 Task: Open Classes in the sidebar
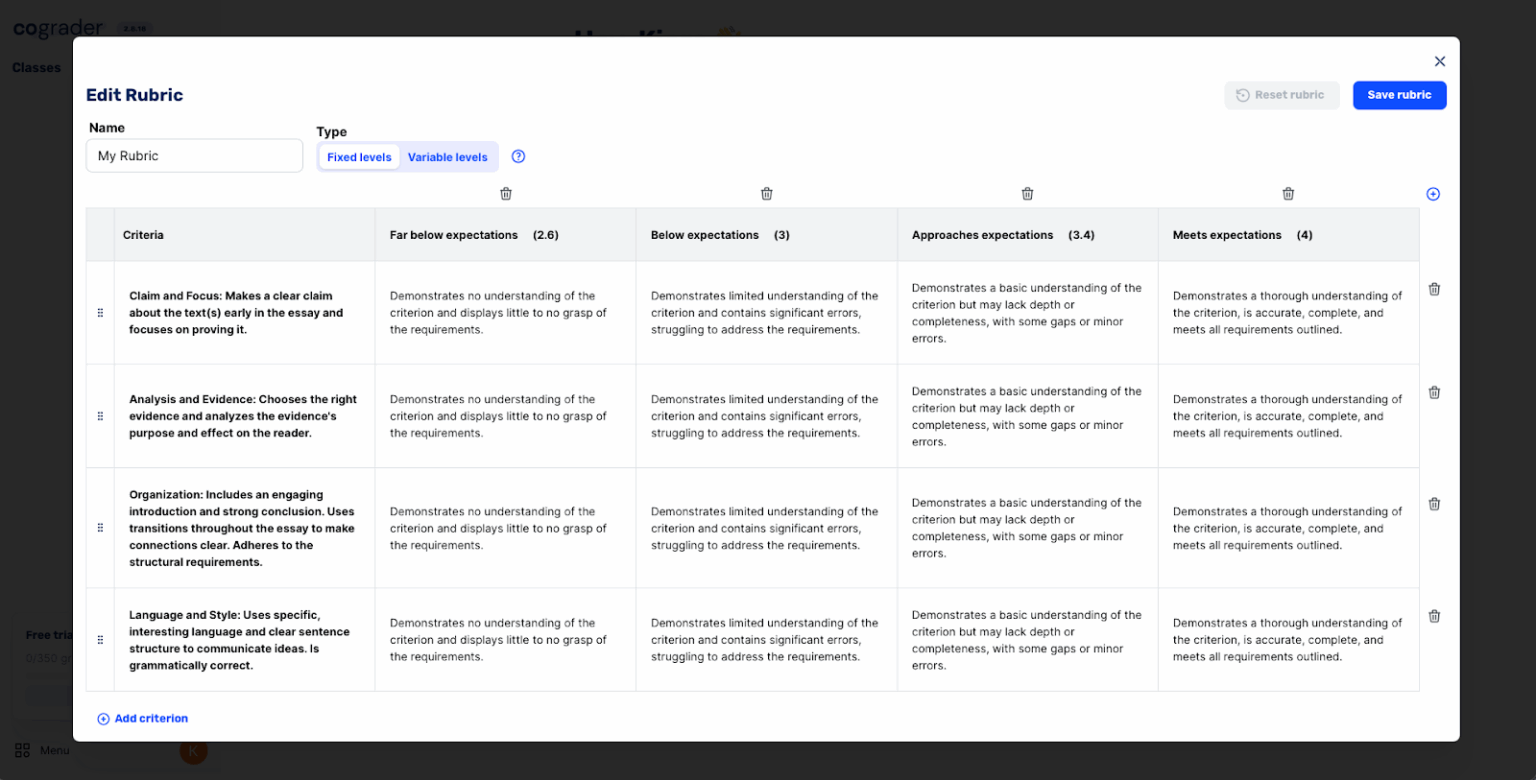pyautogui.click(x=36, y=67)
